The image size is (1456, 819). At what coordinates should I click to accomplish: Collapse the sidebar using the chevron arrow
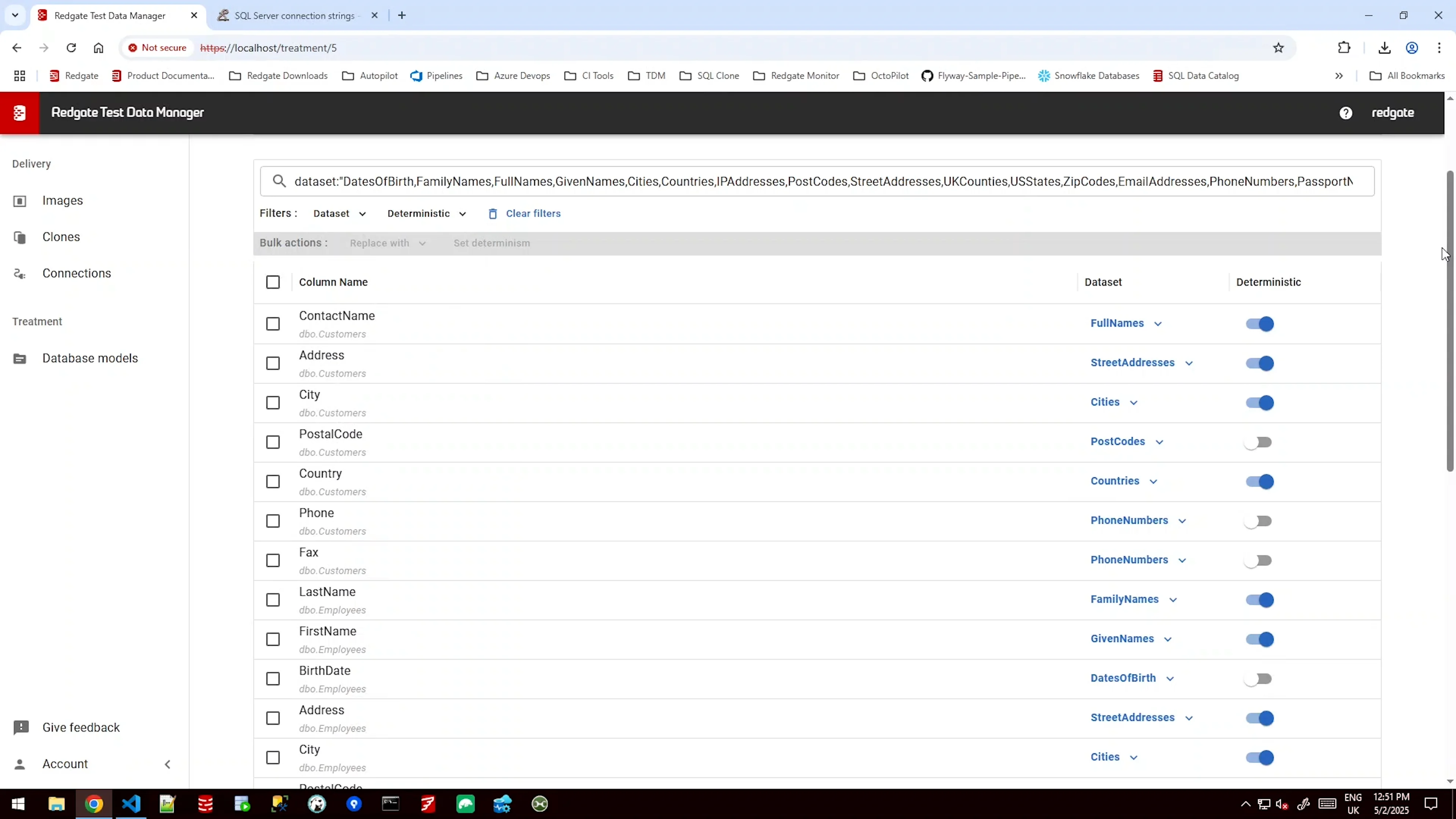tap(167, 764)
